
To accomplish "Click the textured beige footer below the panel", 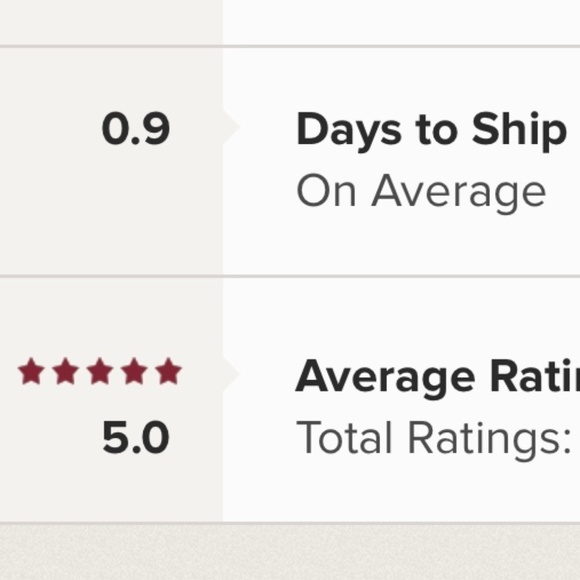I will point(290,553).
